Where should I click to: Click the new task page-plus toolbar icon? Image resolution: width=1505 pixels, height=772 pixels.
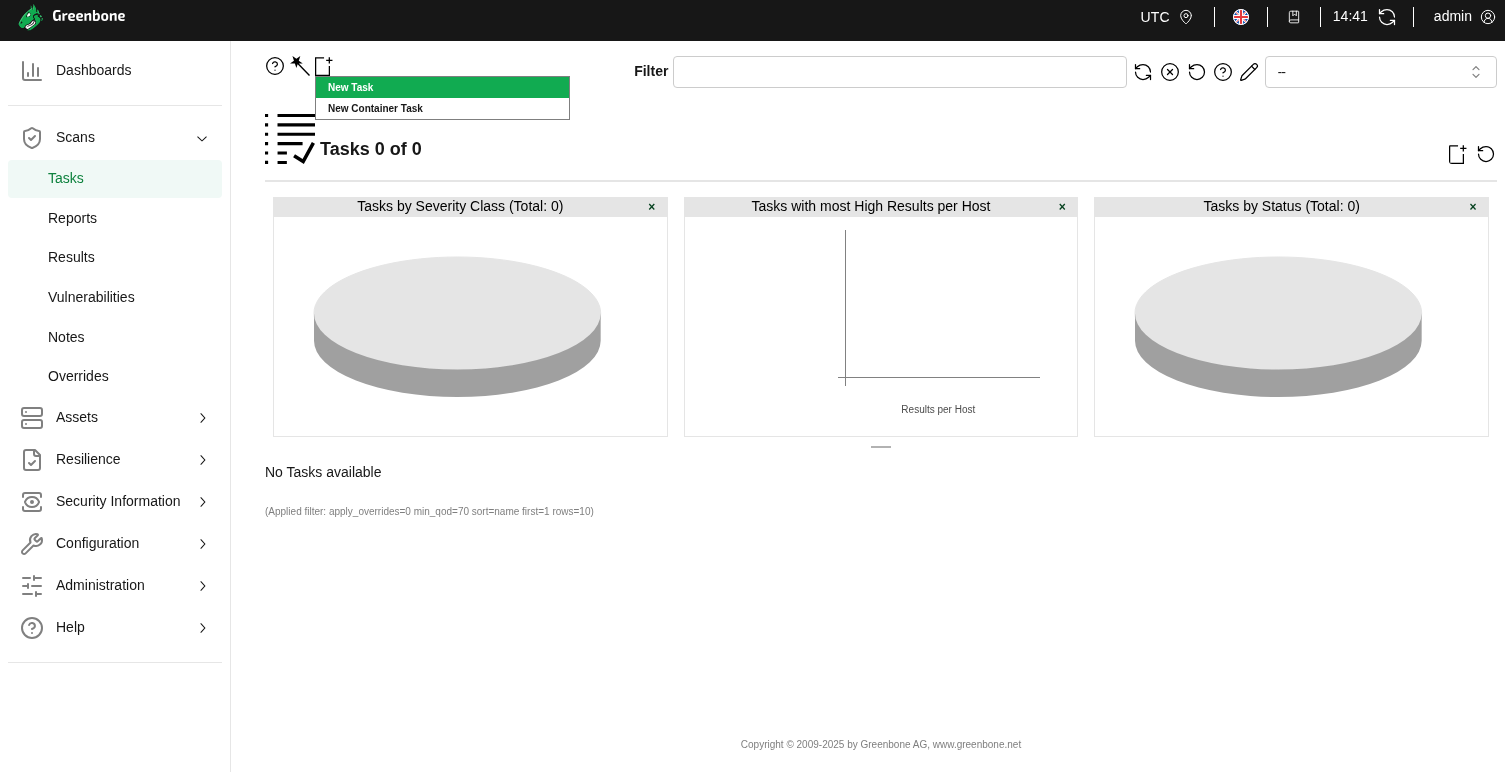tap(323, 66)
